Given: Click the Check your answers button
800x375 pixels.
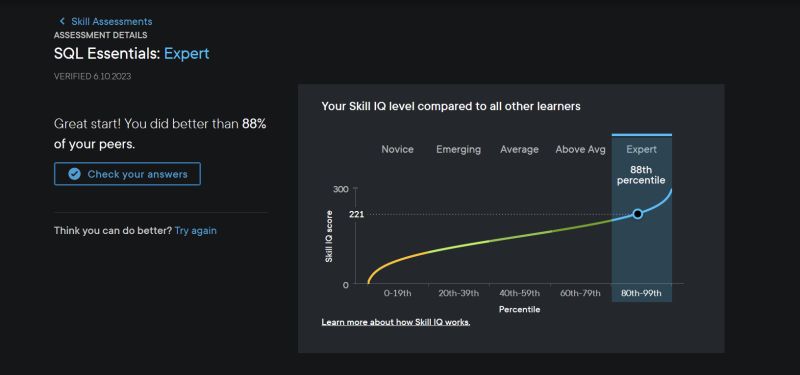Looking at the screenshot, I should pos(128,174).
